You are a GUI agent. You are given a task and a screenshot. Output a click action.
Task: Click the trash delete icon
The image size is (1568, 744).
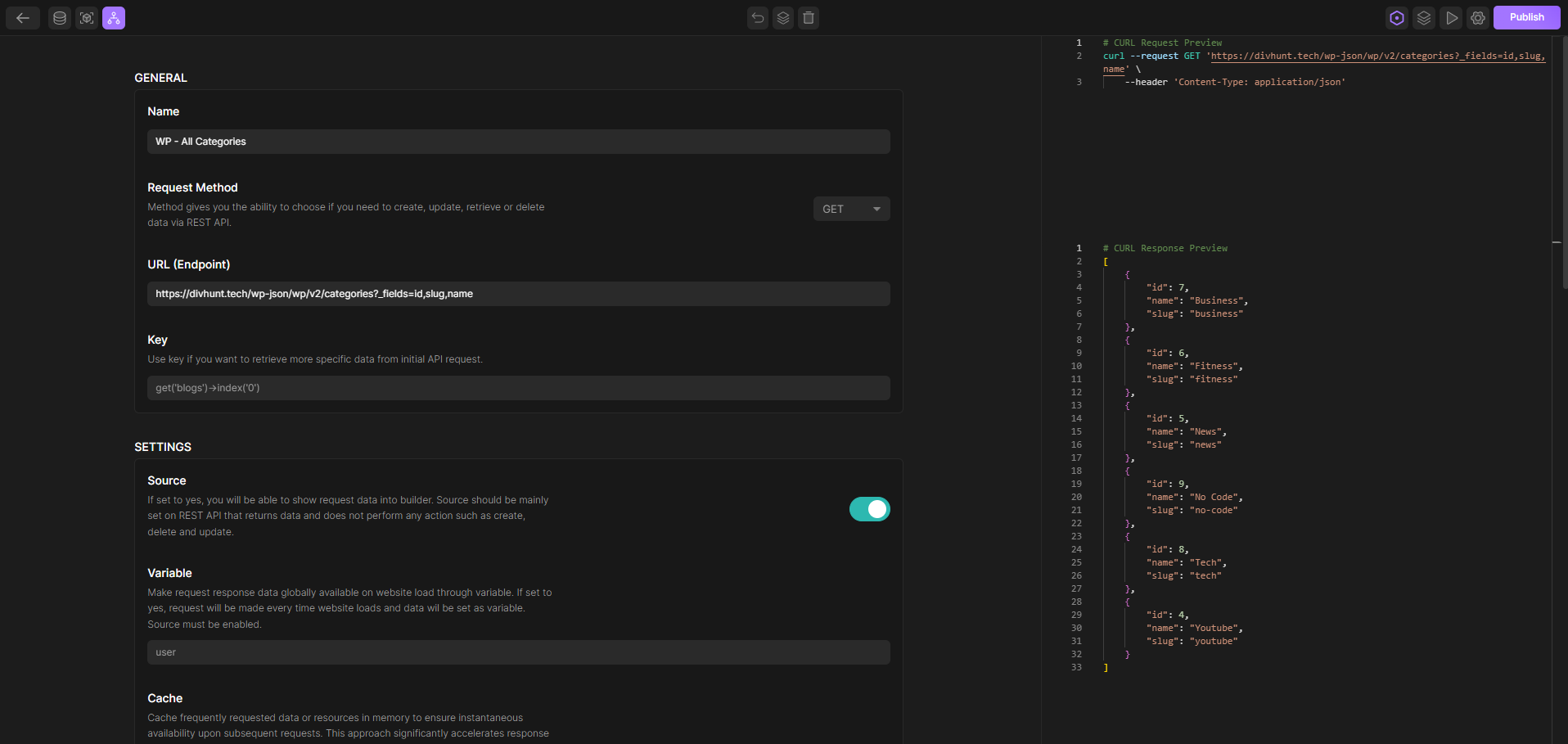(809, 18)
